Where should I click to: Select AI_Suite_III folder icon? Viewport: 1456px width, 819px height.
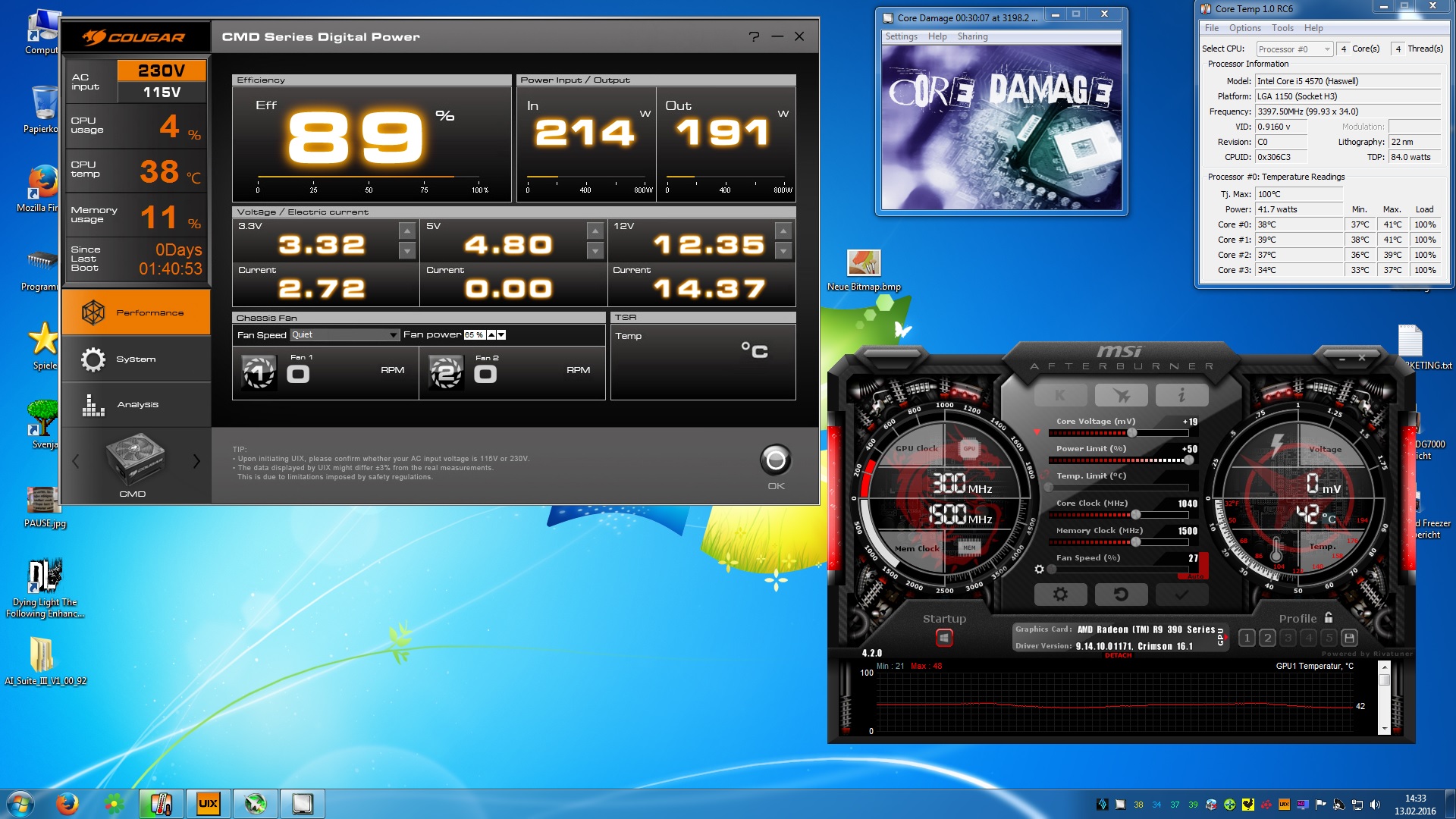(45, 661)
